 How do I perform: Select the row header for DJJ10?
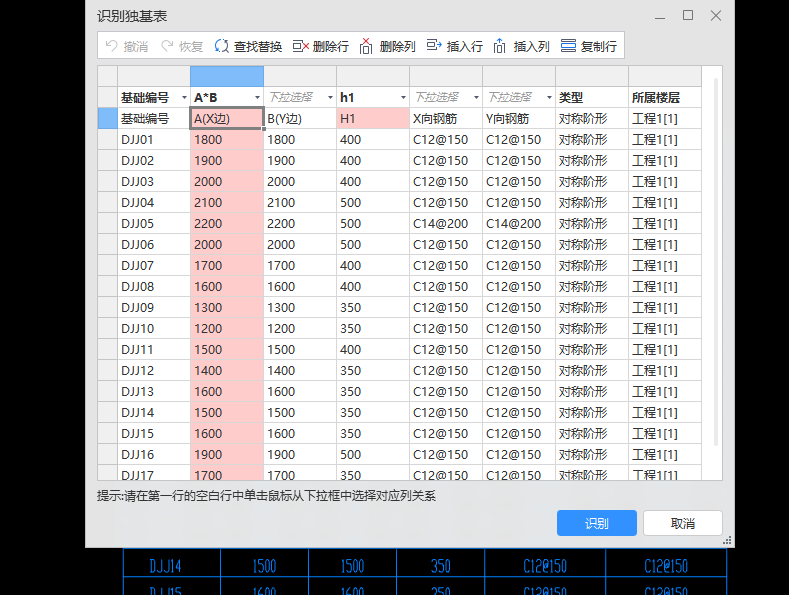click(x=108, y=328)
